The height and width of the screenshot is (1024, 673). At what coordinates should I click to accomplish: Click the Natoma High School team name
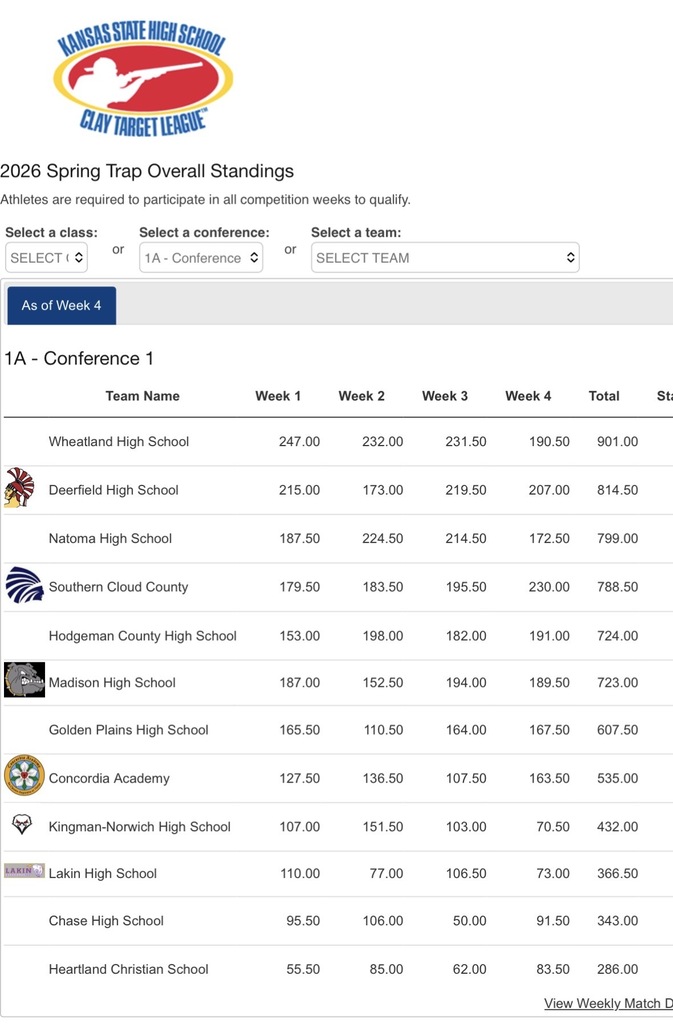(110, 538)
